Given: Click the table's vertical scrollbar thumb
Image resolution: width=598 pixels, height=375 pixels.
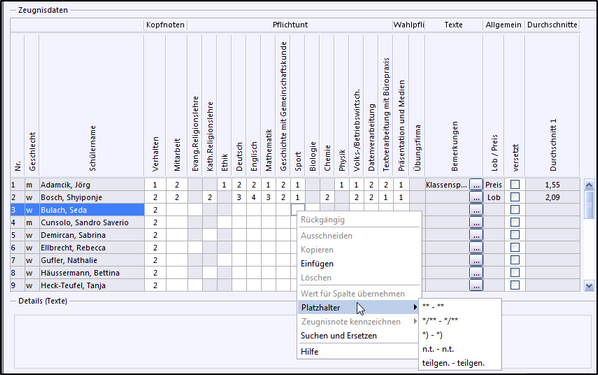Looking at the screenshot, I should tap(589, 204).
